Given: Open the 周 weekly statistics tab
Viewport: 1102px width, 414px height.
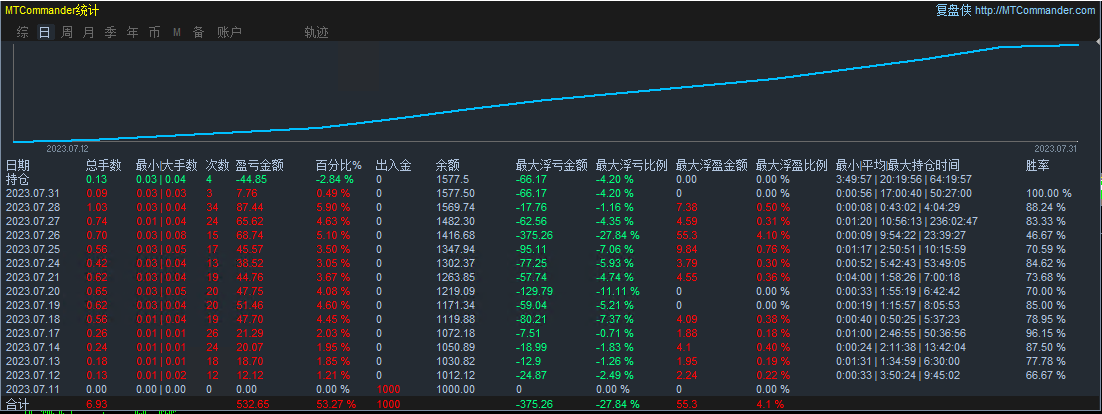Looking at the screenshot, I should [66, 32].
